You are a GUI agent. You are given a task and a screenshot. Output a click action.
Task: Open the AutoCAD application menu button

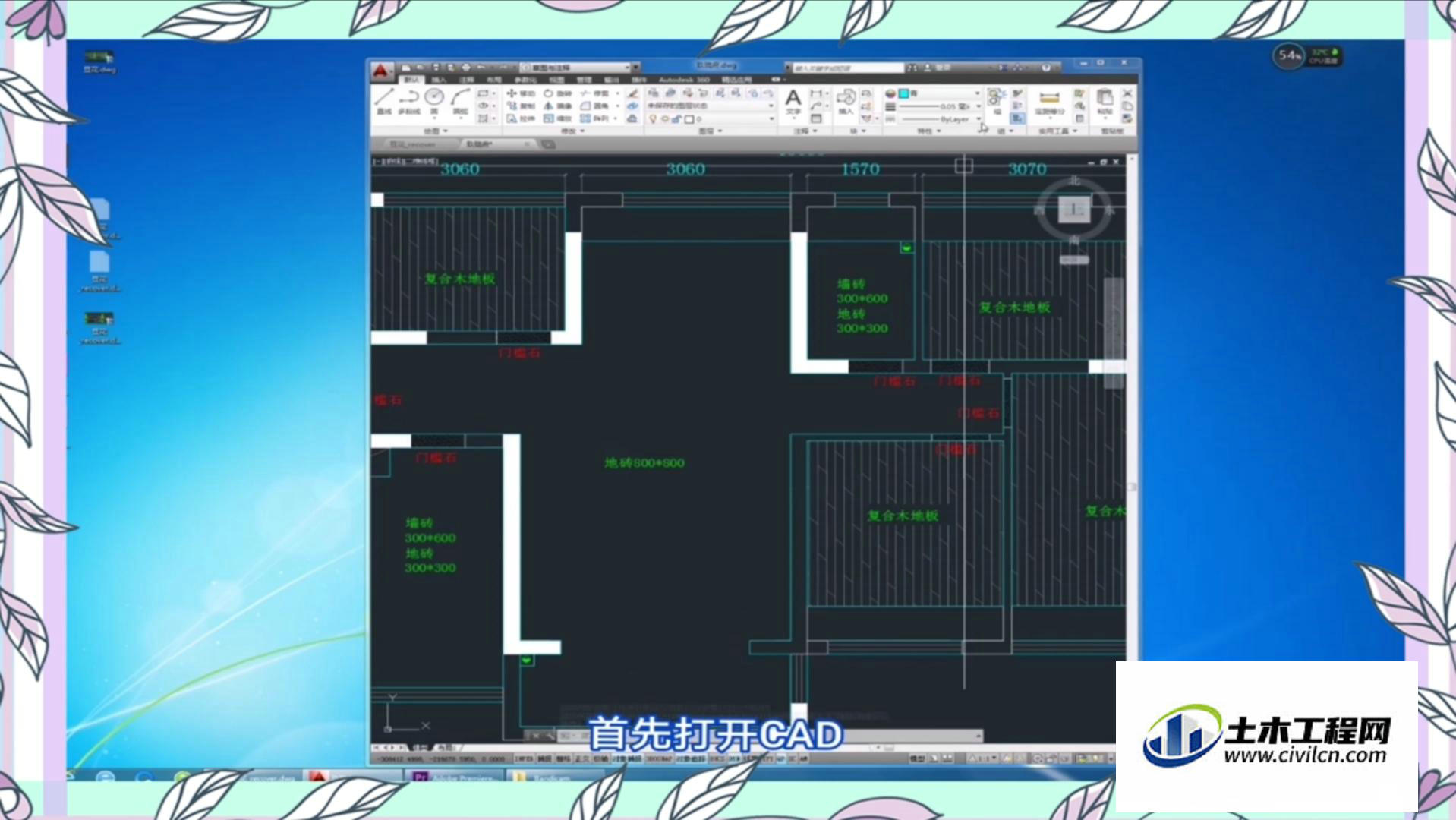(x=382, y=71)
